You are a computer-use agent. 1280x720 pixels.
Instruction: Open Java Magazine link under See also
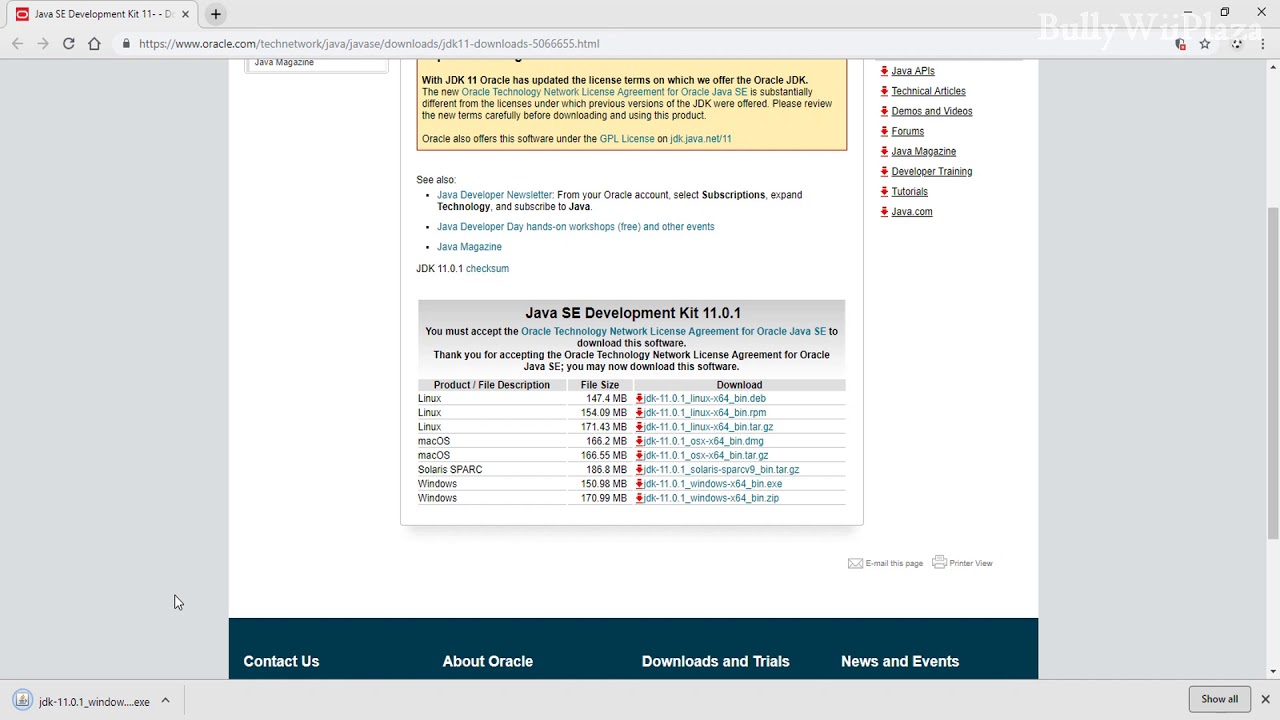[469, 247]
